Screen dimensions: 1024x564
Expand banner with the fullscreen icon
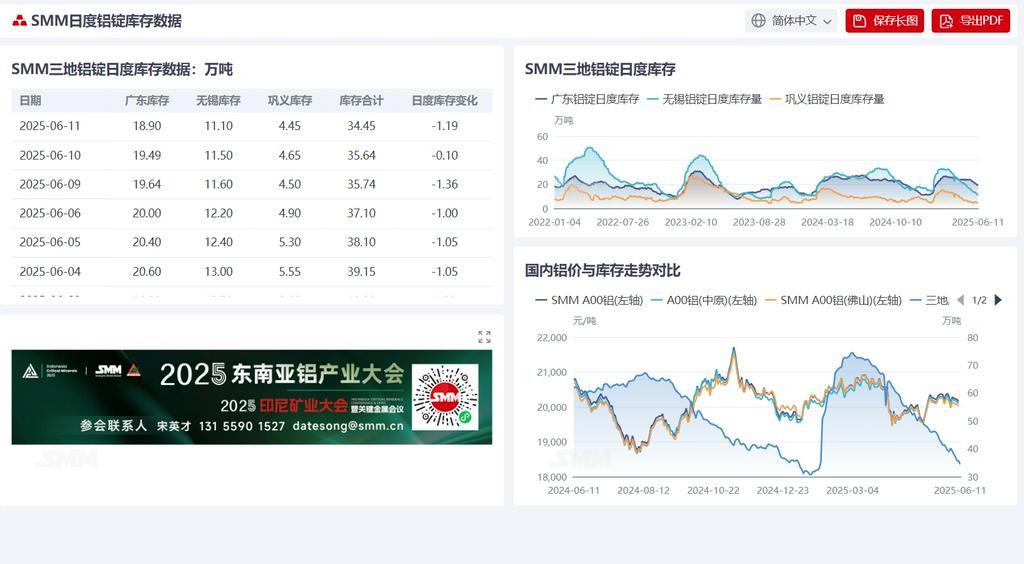coord(484,337)
